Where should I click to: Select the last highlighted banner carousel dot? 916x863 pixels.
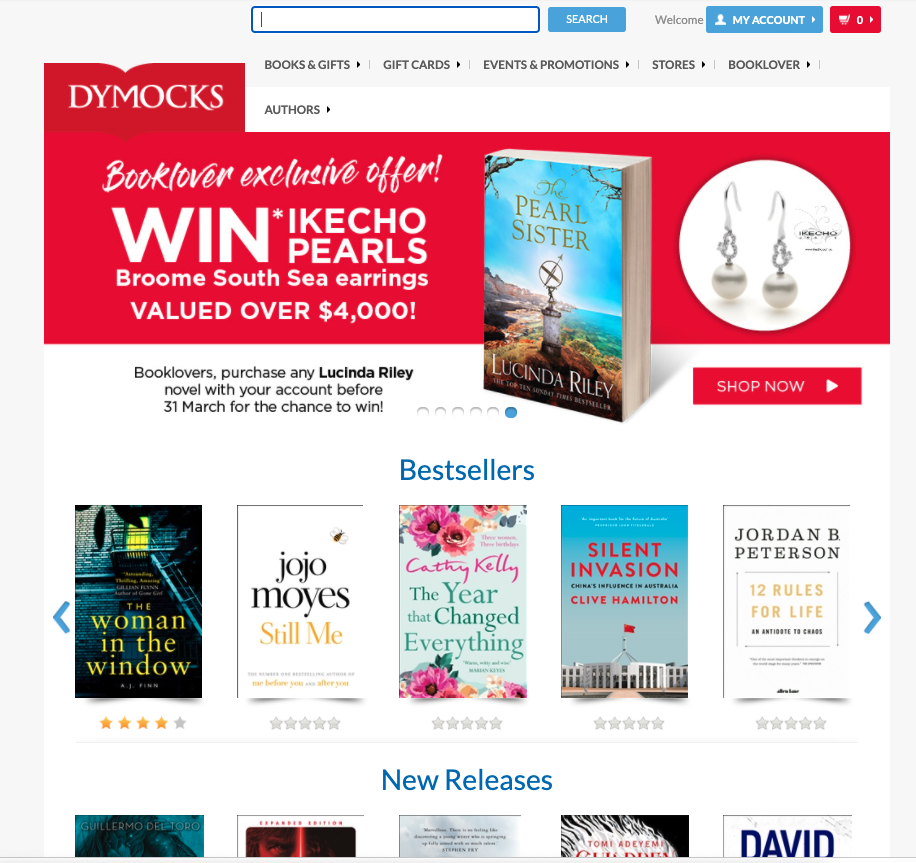tap(511, 413)
